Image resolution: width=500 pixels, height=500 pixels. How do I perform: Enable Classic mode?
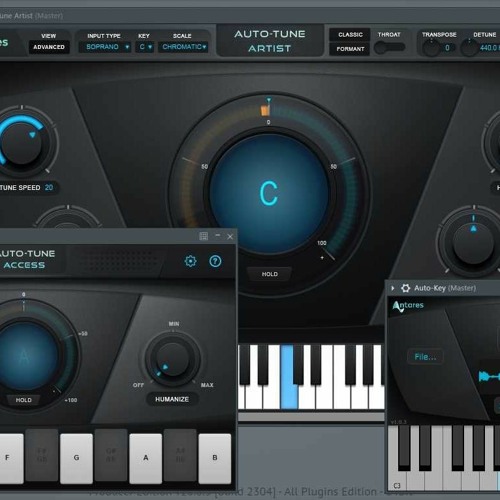[350, 35]
